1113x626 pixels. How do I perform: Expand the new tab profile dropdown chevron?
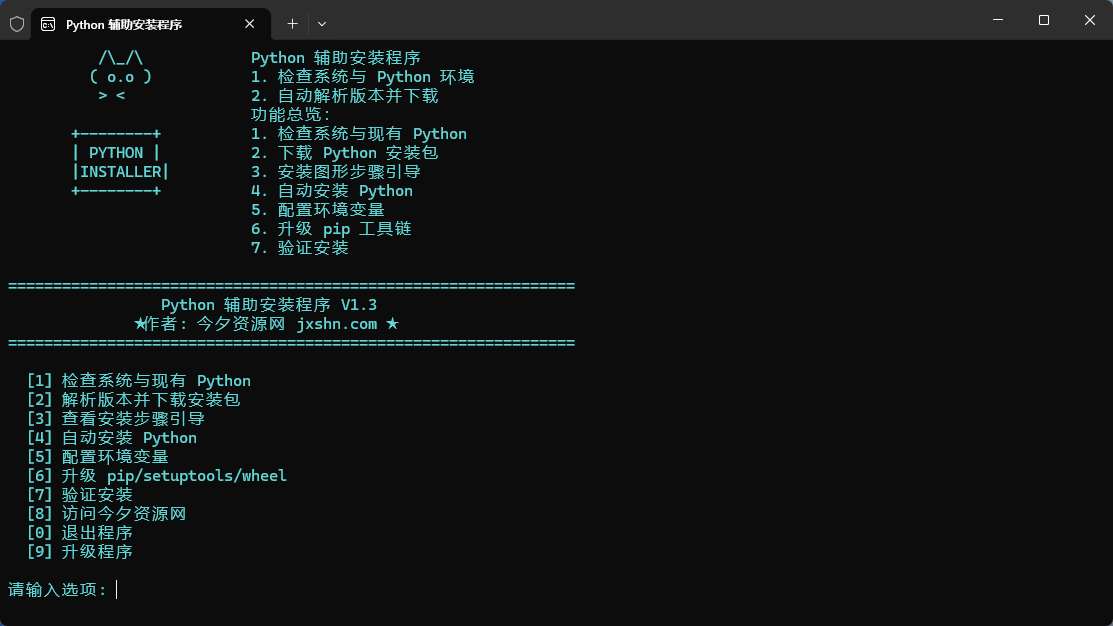coord(322,23)
